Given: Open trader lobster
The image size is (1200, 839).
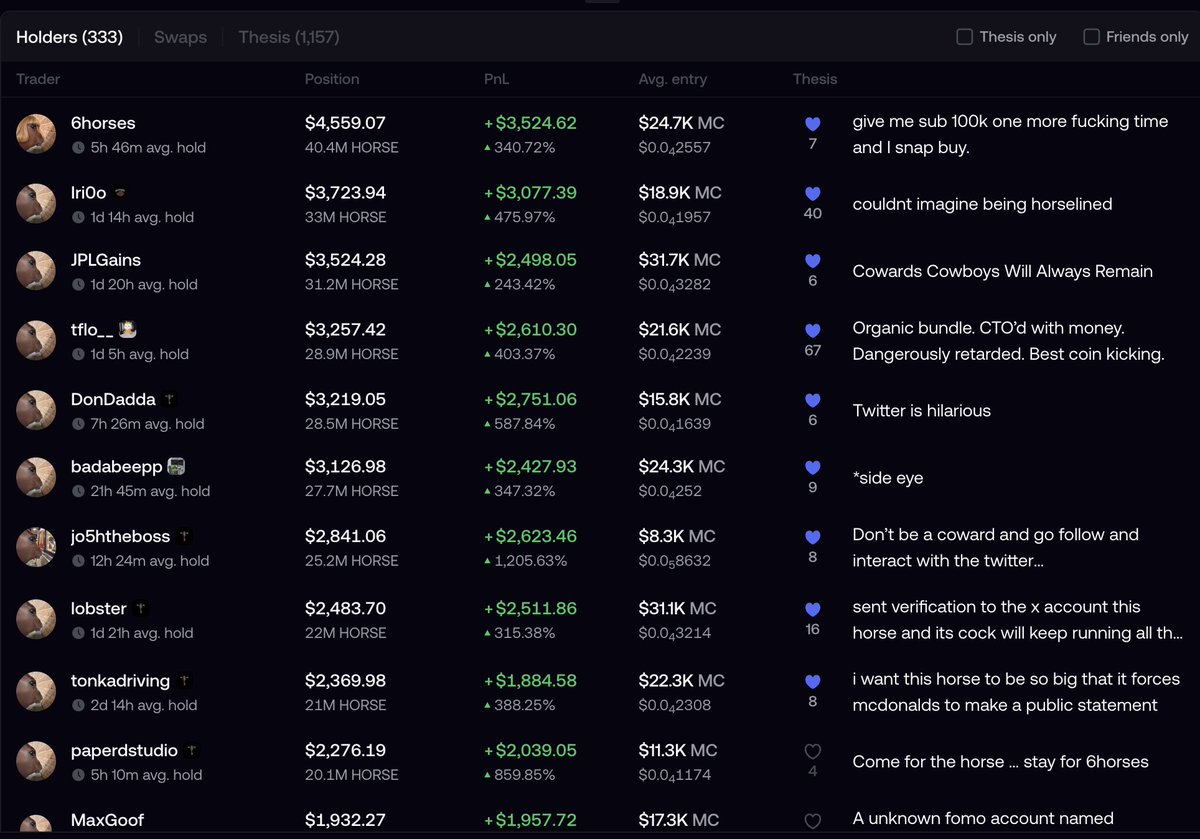Looking at the screenshot, I should point(99,608).
